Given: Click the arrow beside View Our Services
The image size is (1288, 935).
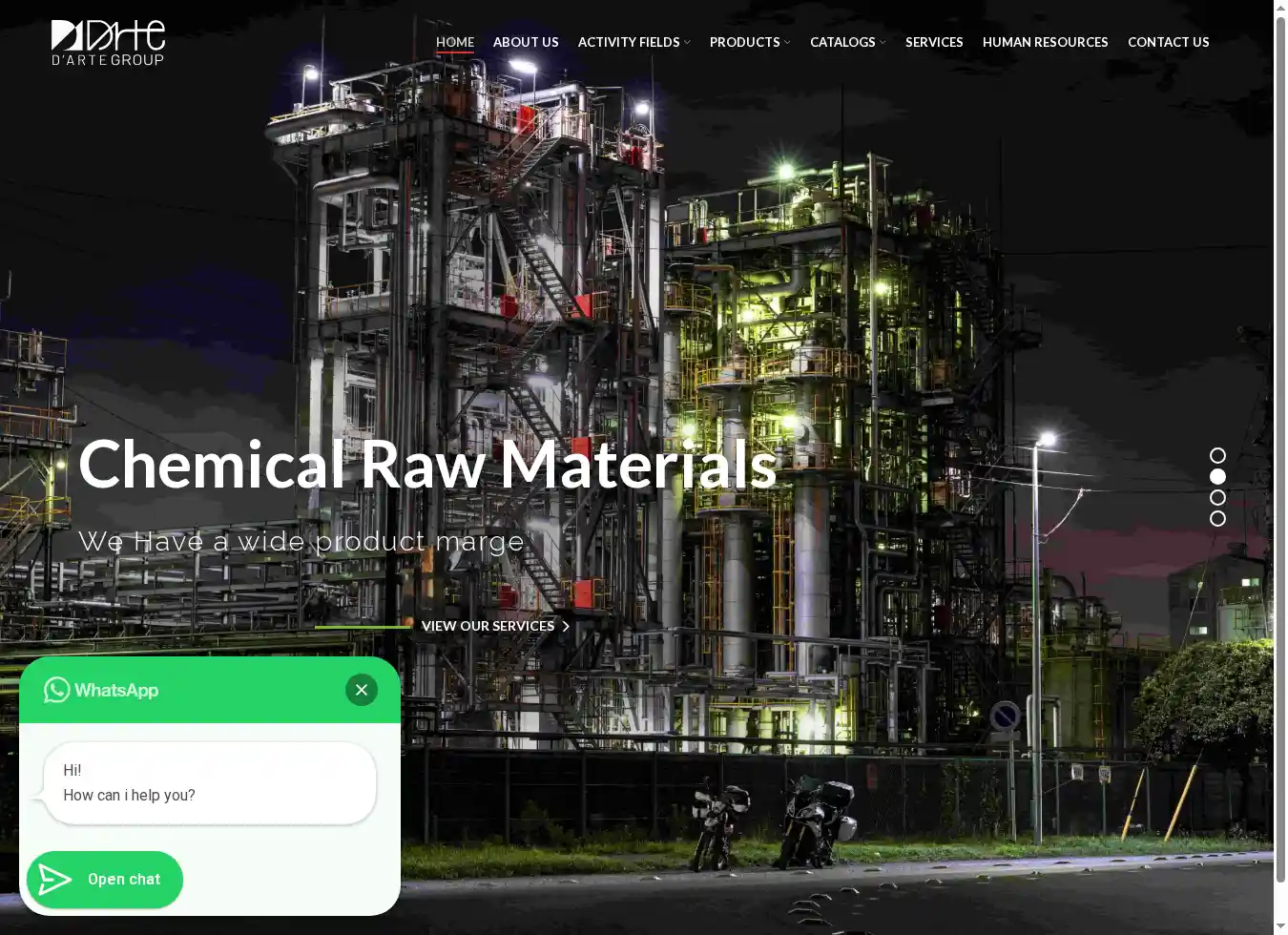Looking at the screenshot, I should coord(566,627).
